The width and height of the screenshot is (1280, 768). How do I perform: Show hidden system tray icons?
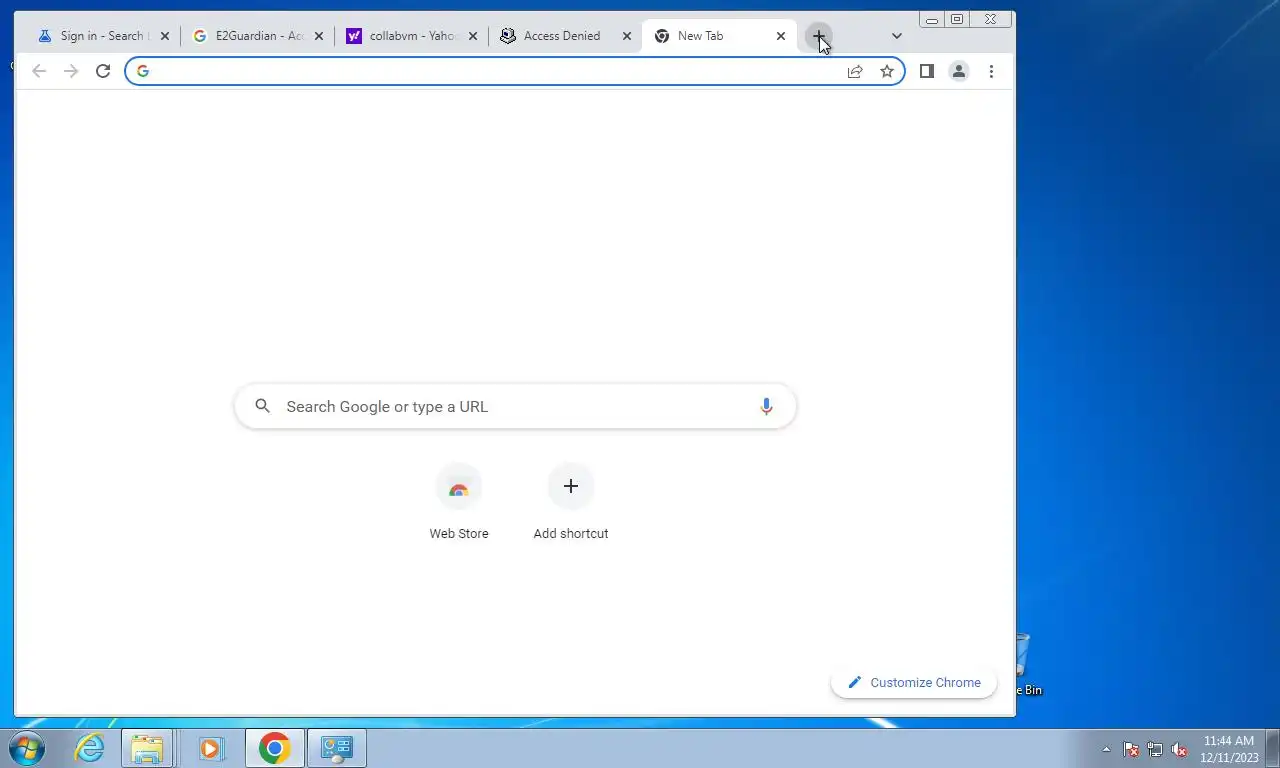1106,749
